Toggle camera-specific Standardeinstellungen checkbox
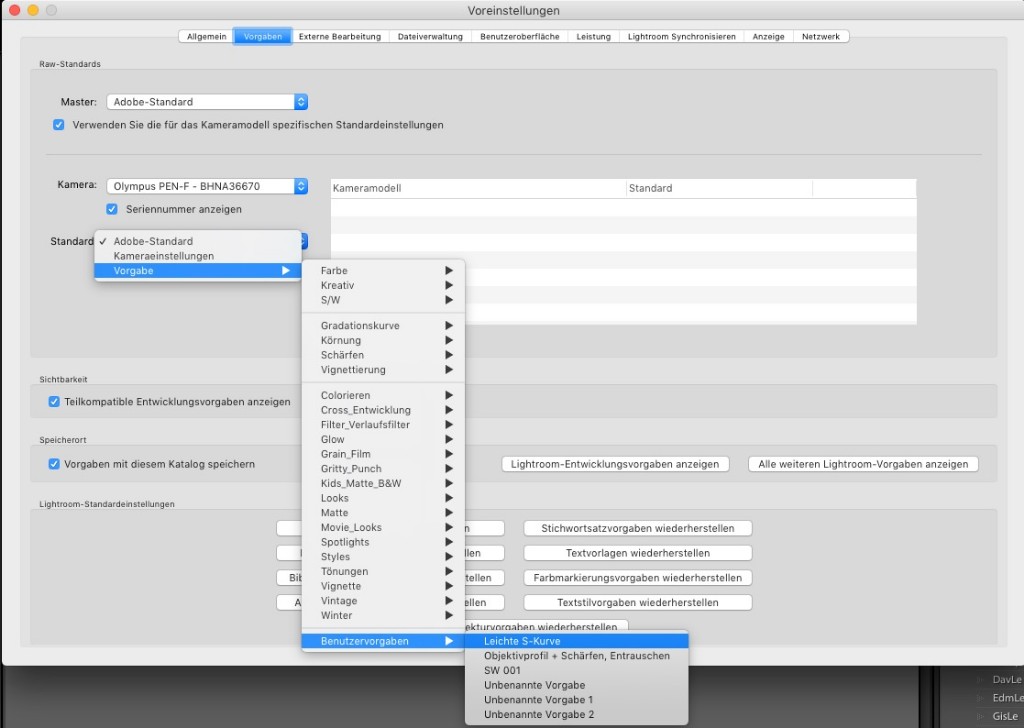This screenshot has height=728, width=1024. point(59,125)
